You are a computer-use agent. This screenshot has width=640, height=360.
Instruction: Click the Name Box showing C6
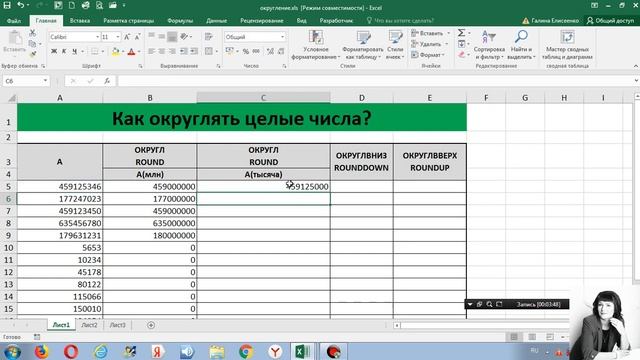(x=23, y=81)
